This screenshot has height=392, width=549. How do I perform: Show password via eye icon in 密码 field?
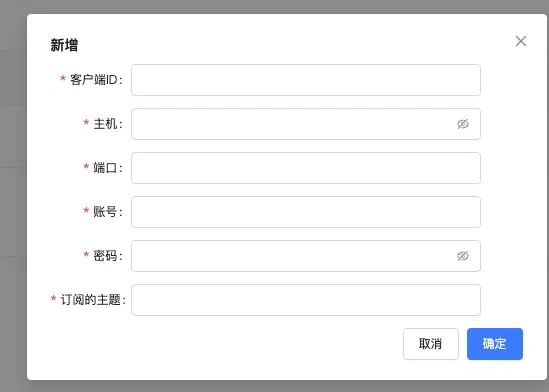[x=463, y=256]
